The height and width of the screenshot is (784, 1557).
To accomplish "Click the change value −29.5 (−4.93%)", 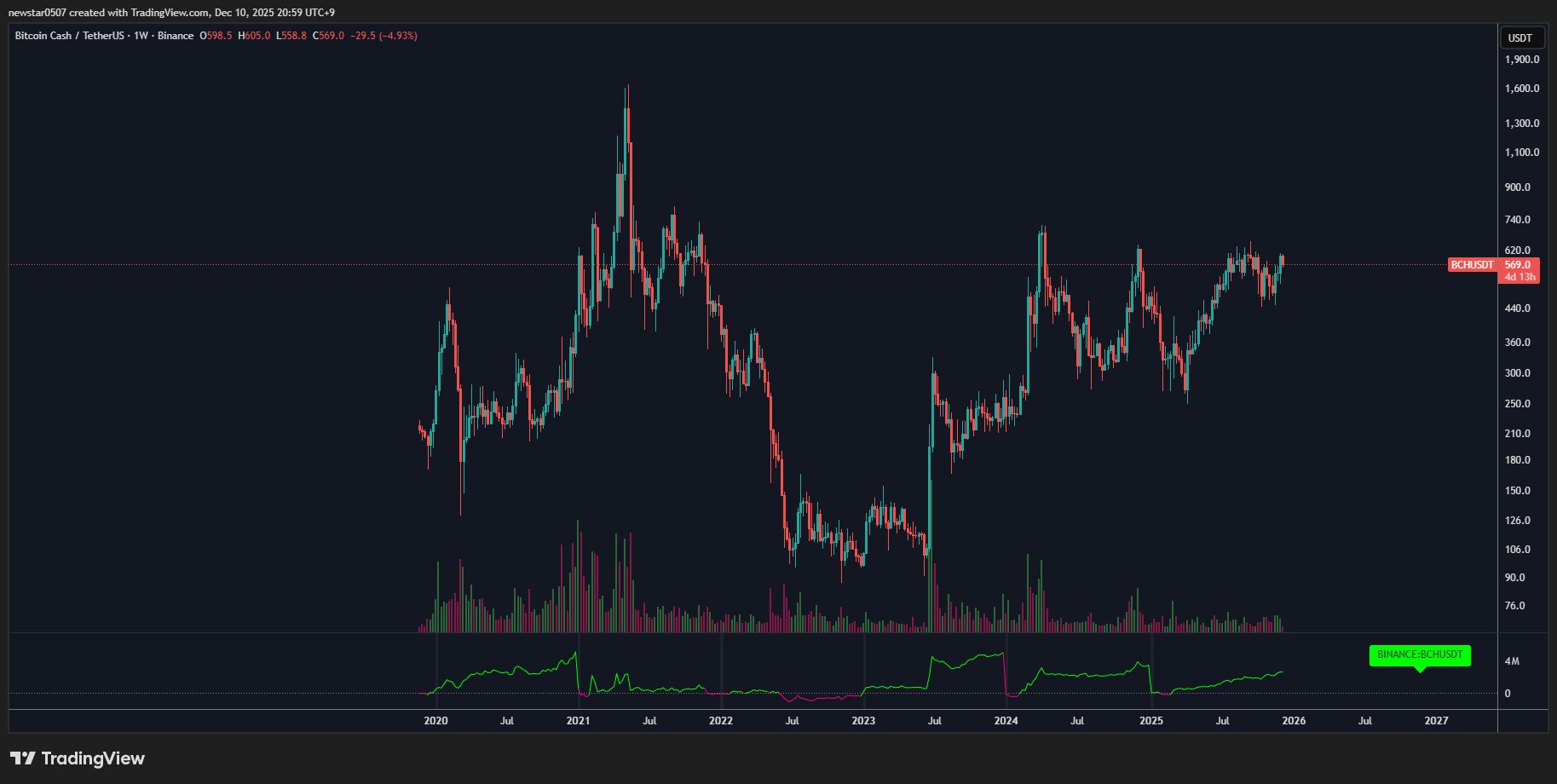I will (383, 36).
